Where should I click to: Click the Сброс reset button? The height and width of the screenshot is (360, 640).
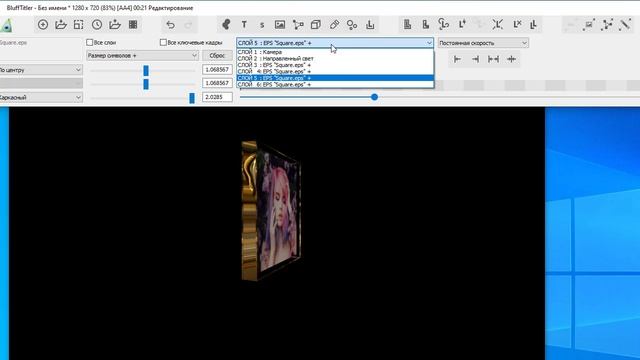(x=217, y=56)
